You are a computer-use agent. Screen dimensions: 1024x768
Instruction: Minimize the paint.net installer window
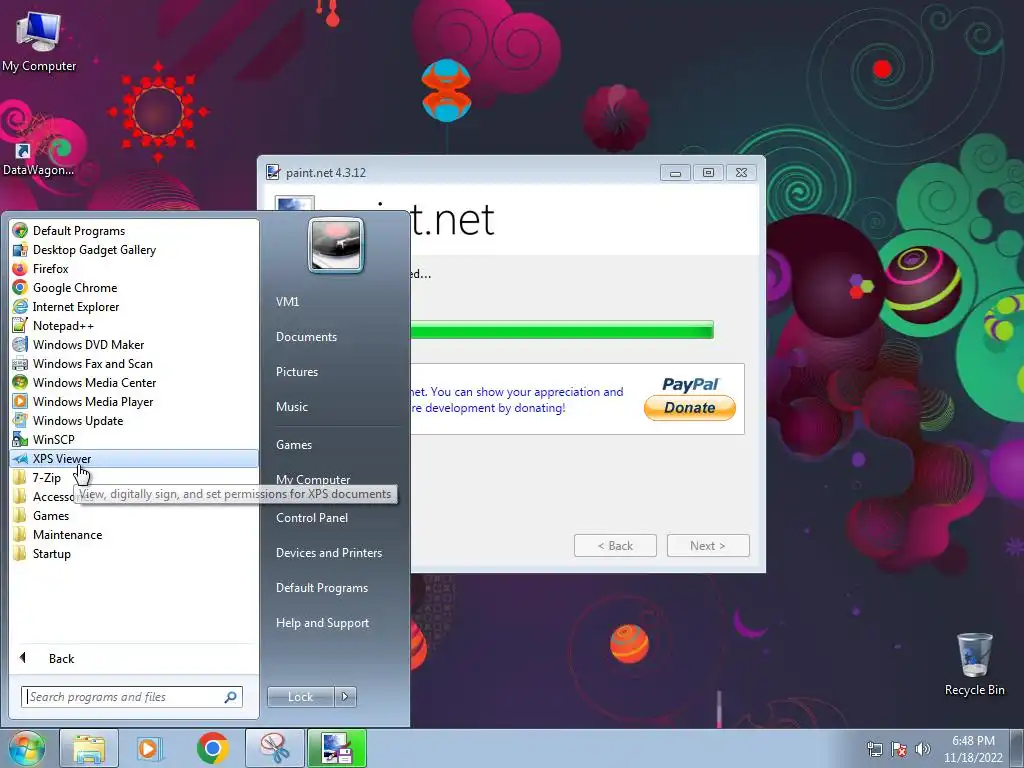675,173
